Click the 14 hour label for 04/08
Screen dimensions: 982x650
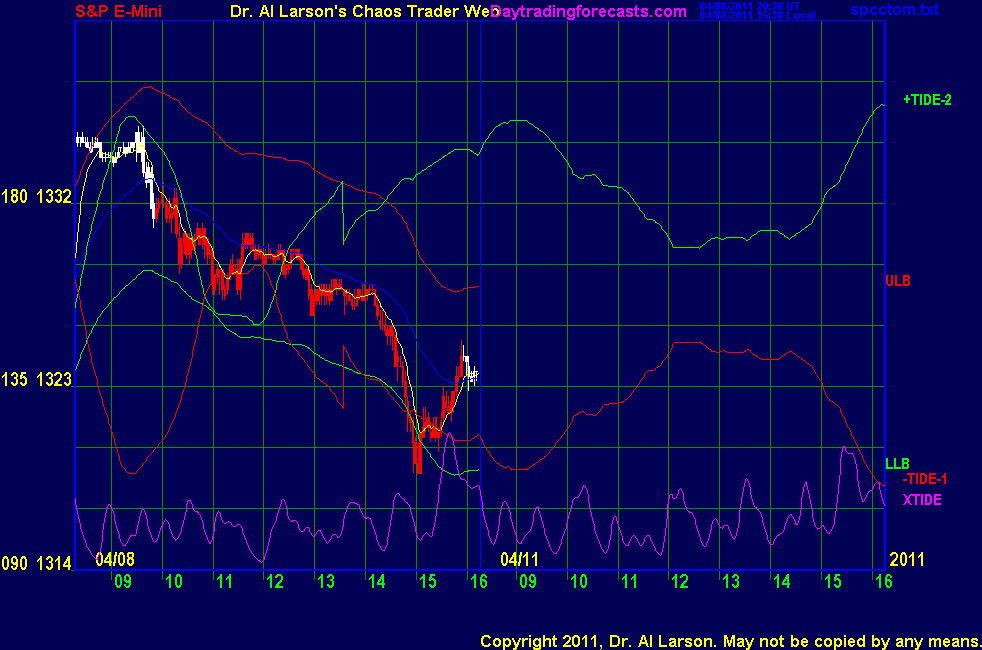(x=376, y=582)
